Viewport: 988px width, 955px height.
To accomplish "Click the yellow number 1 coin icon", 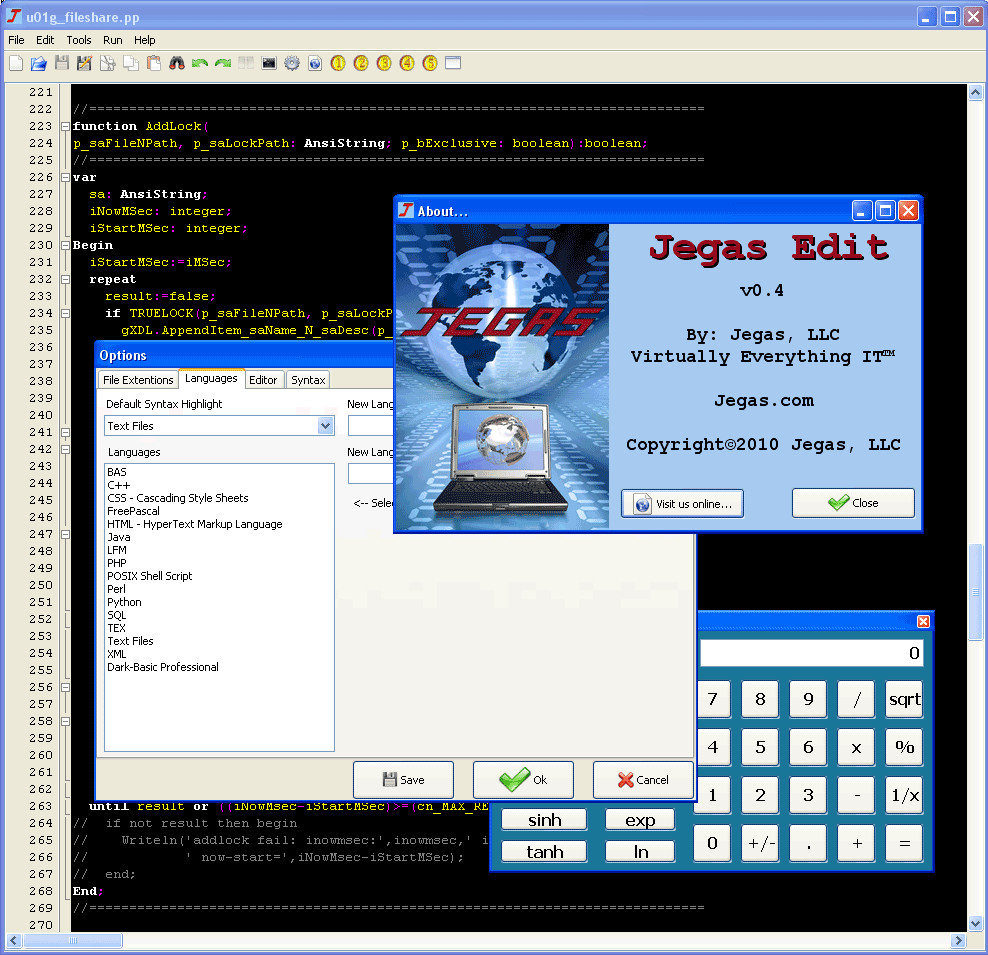I will coord(338,63).
